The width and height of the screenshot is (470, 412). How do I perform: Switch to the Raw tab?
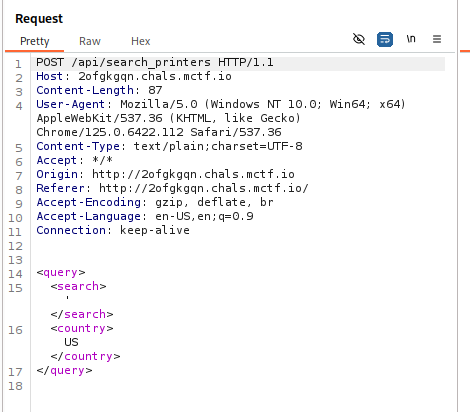click(90, 41)
